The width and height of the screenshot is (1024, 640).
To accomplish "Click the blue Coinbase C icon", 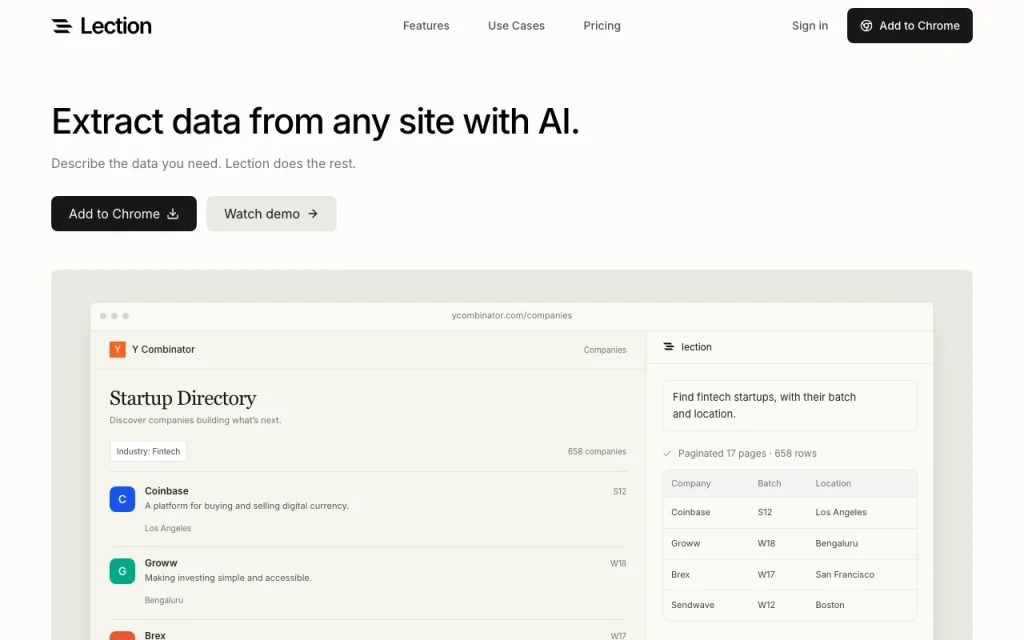I will coord(122,499).
